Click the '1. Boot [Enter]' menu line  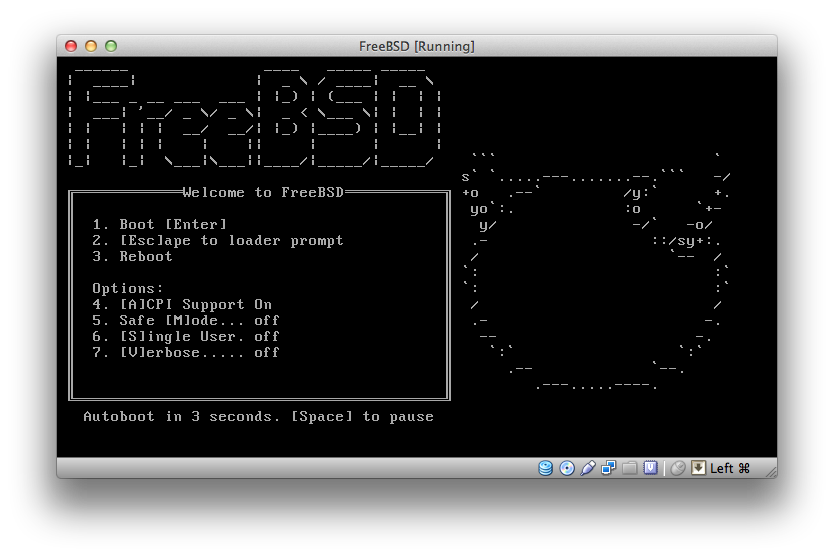[159, 225]
